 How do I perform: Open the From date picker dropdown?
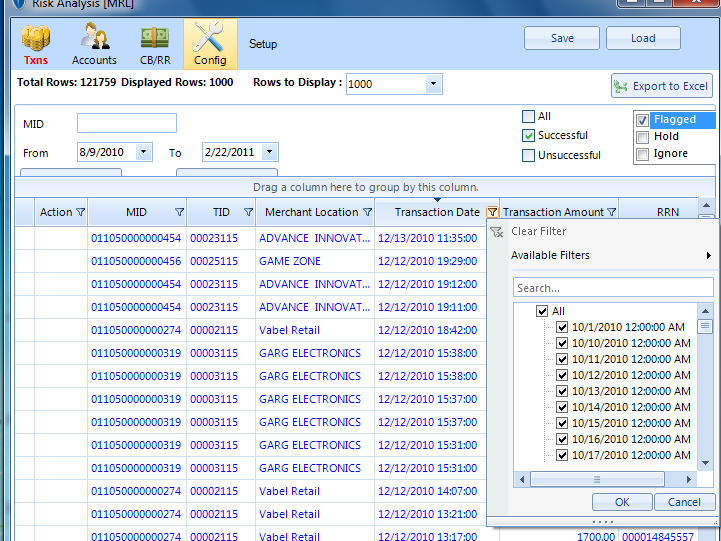[x=143, y=152]
